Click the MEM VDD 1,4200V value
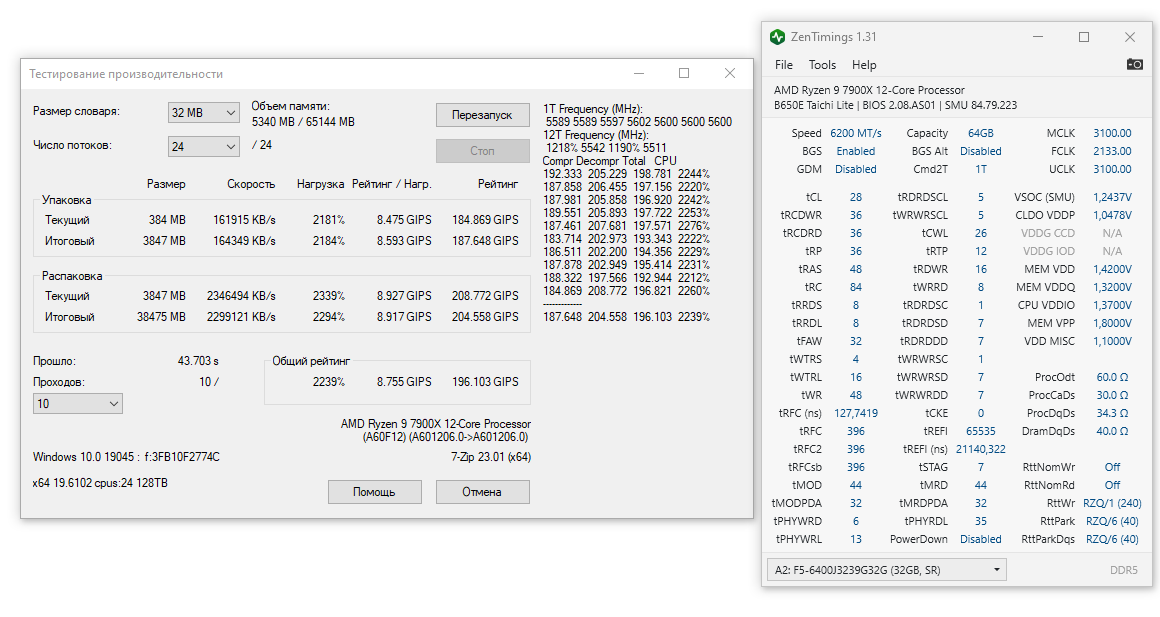Image resolution: width=1160 pixels, height=617 pixels. click(x=1112, y=269)
